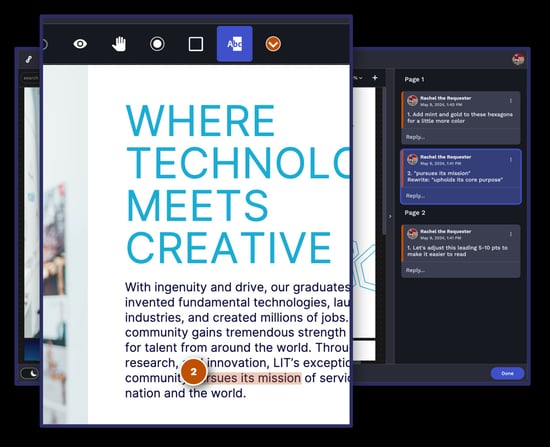The width and height of the screenshot is (550, 447).
Task: Click the document scrollbar in the back window
Action: pyautogui.click(x=384, y=161)
